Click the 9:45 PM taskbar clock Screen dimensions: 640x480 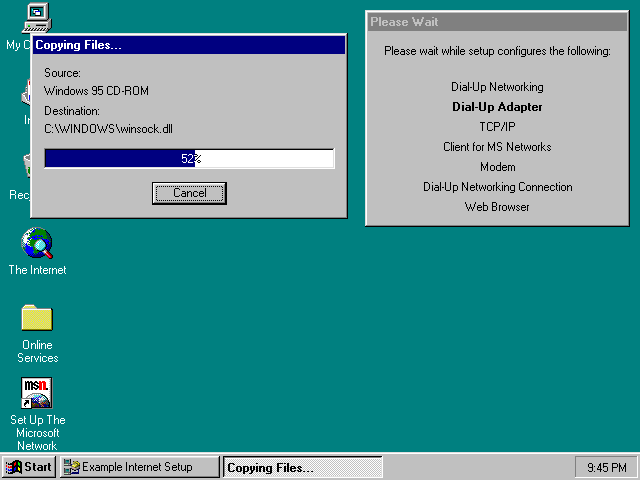click(606, 467)
